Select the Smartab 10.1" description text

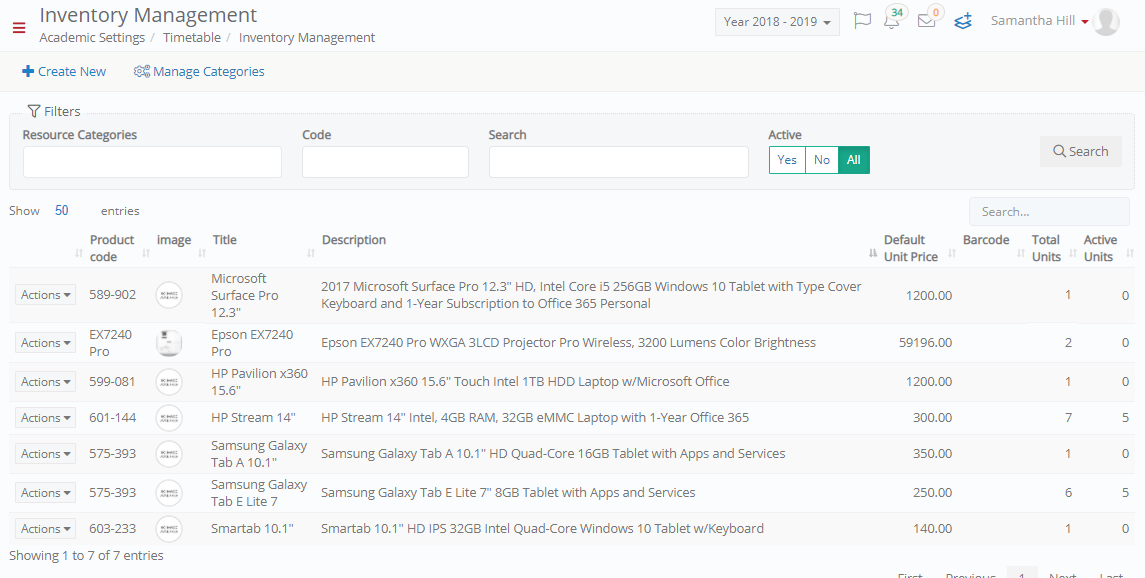pyautogui.click(x=543, y=529)
